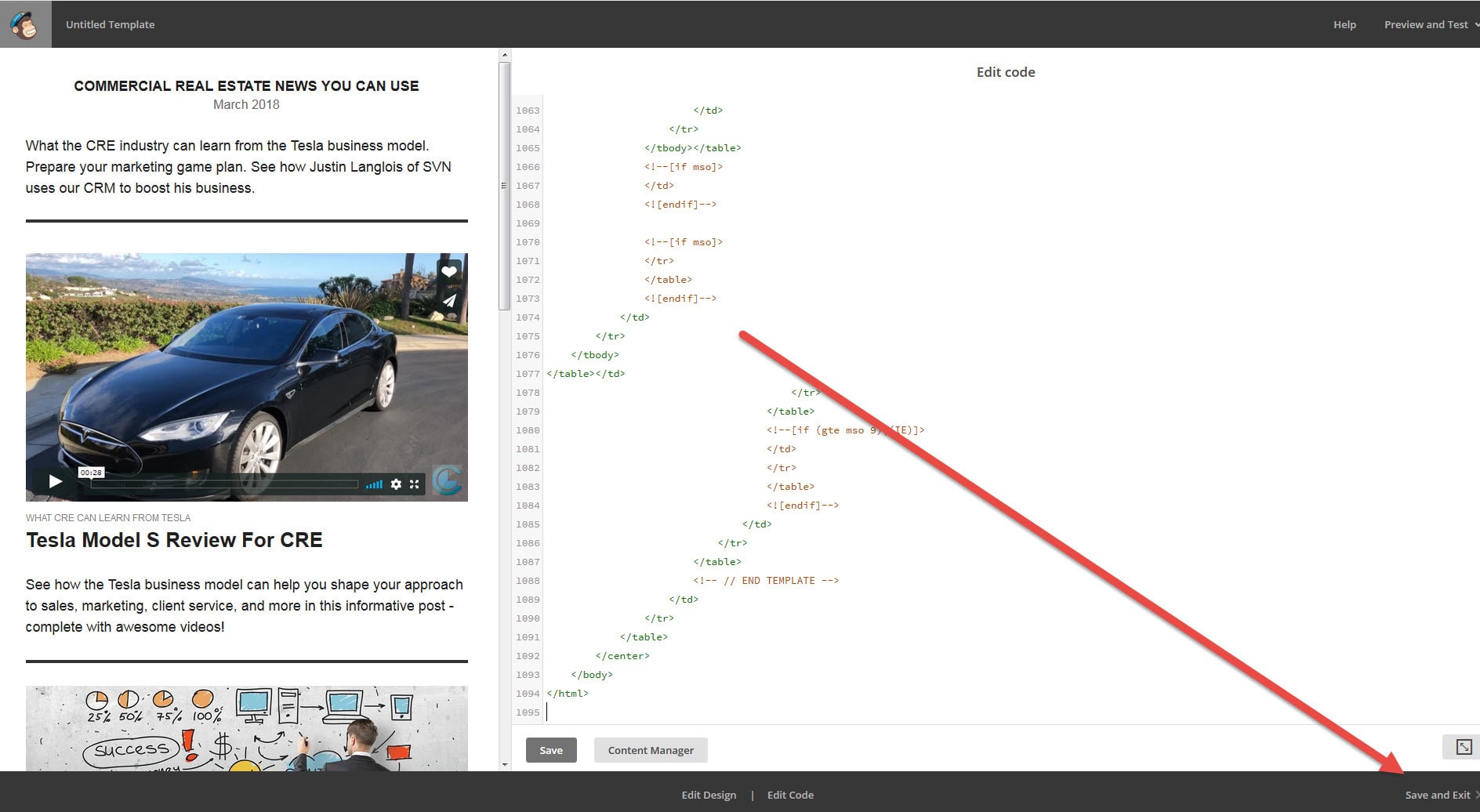Click the Save button
The height and width of the screenshot is (812, 1480).
(x=551, y=750)
